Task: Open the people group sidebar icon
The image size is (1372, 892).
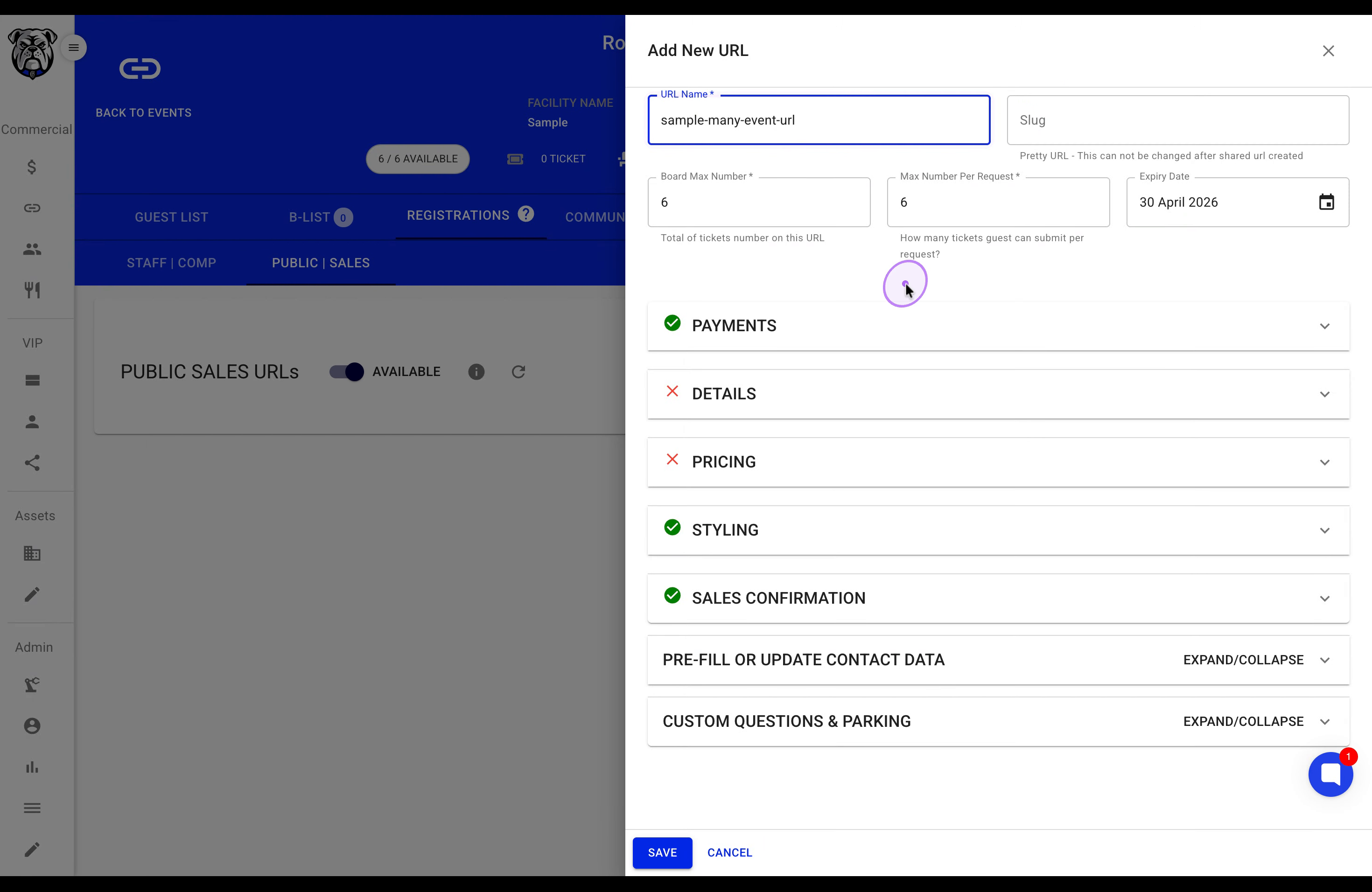Action: (32, 249)
